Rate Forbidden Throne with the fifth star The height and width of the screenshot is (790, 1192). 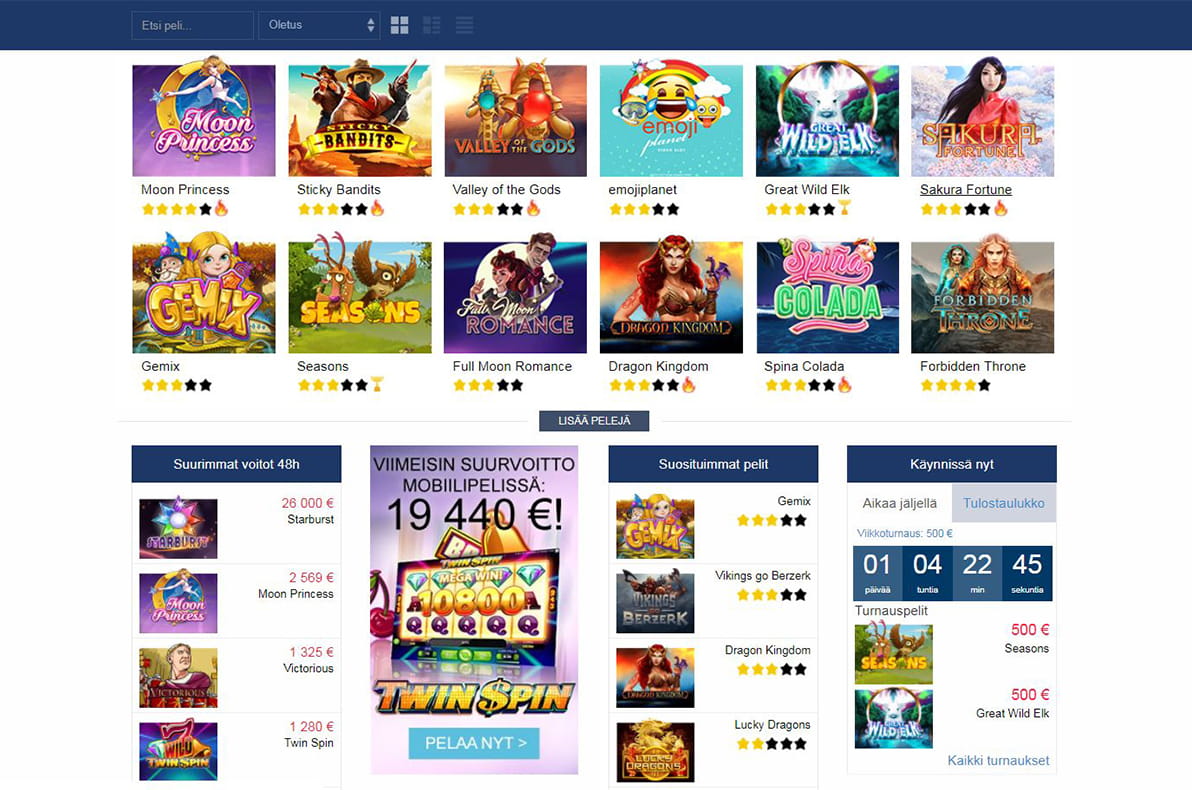click(984, 385)
